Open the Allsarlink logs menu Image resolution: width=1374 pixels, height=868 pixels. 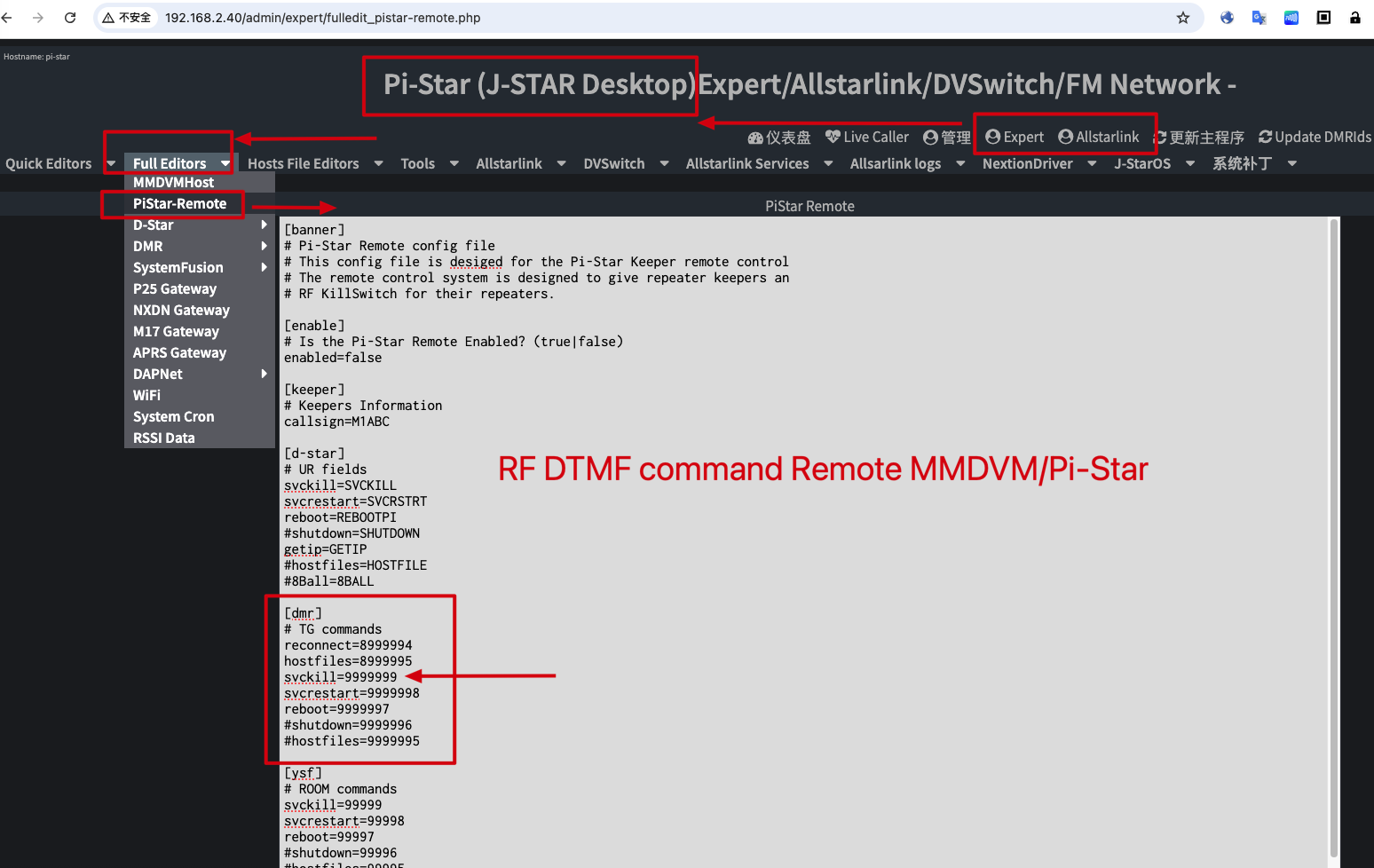point(896,163)
